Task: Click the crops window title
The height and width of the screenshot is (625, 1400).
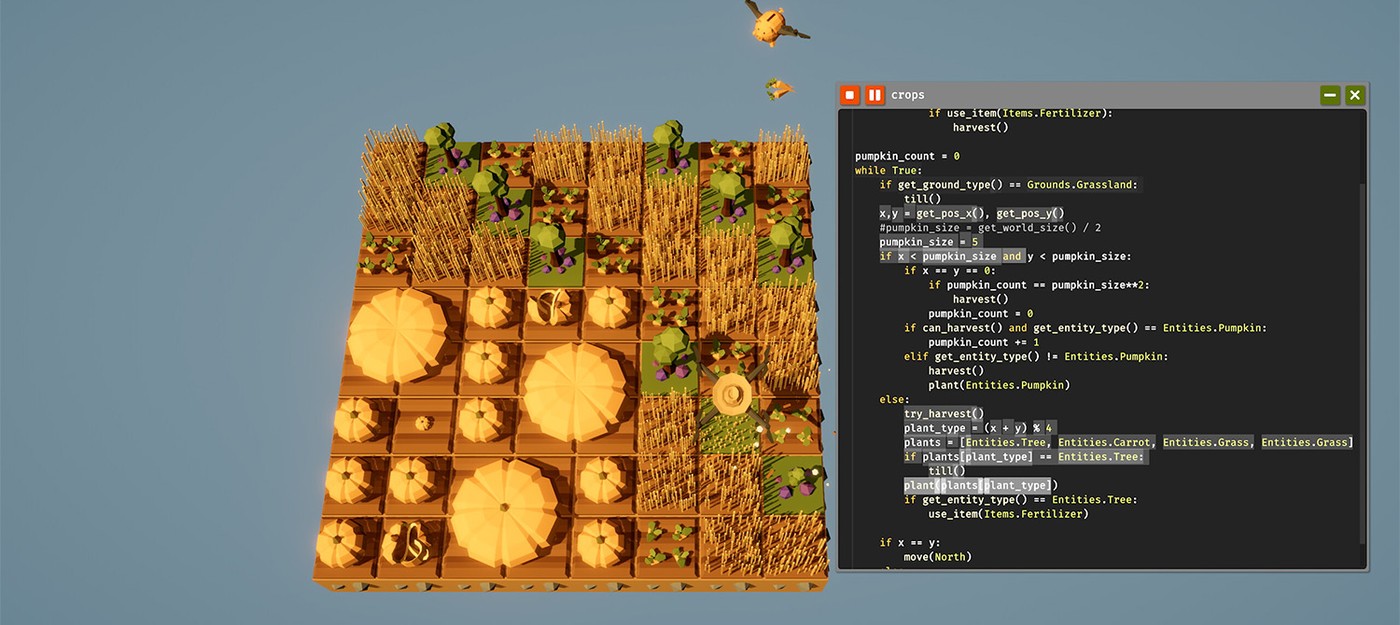Action: pyautogui.click(x=908, y=95)
